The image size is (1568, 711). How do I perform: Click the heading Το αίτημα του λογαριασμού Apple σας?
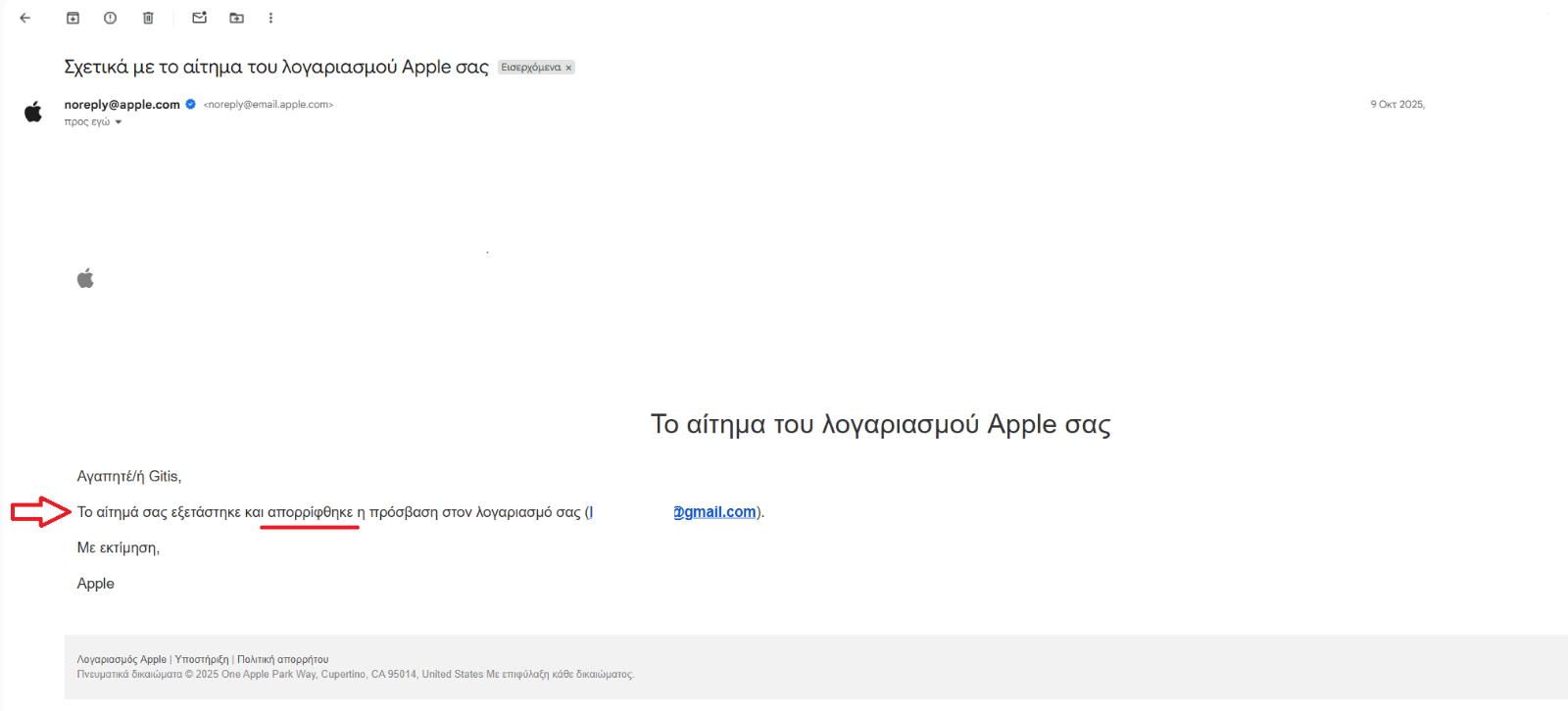coord(881,424)
